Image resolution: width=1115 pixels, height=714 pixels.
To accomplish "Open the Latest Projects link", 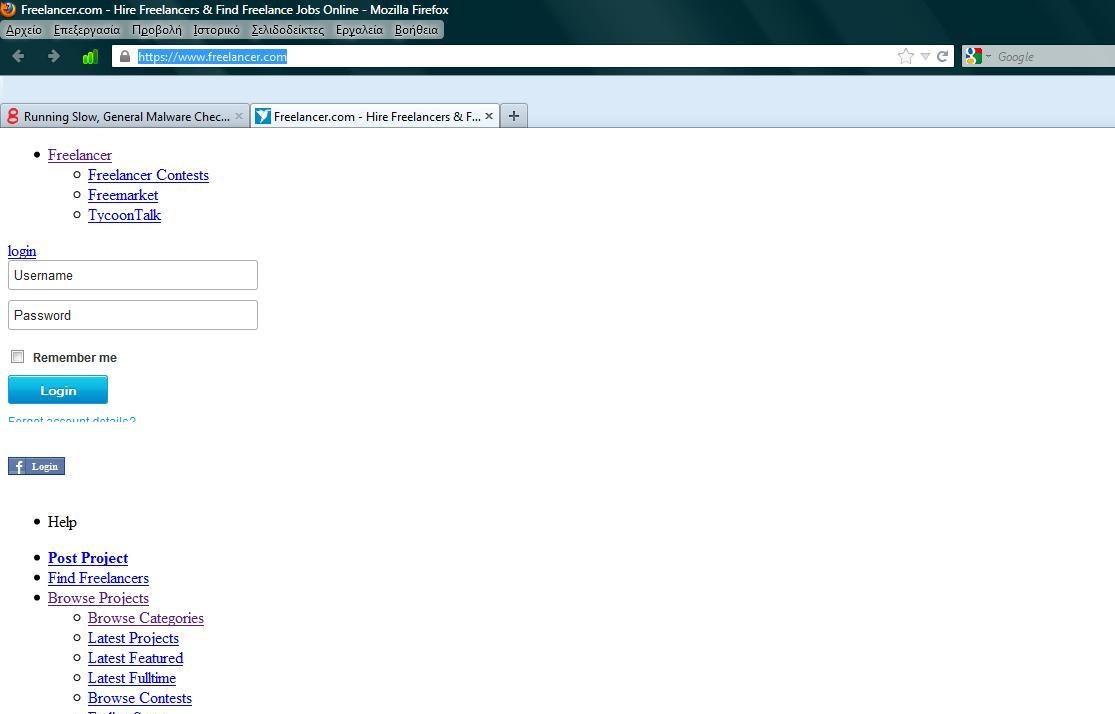I will [x=133, y=638].
